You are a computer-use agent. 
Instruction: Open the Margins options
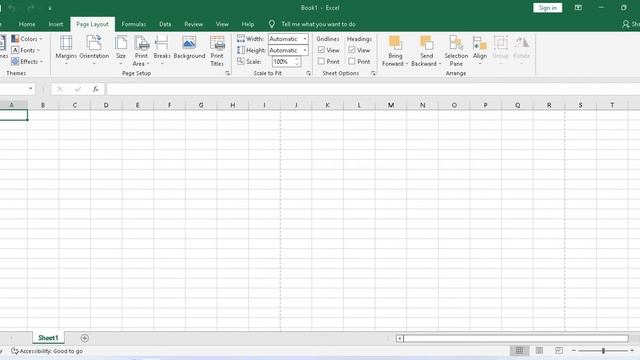coord(66,50)
